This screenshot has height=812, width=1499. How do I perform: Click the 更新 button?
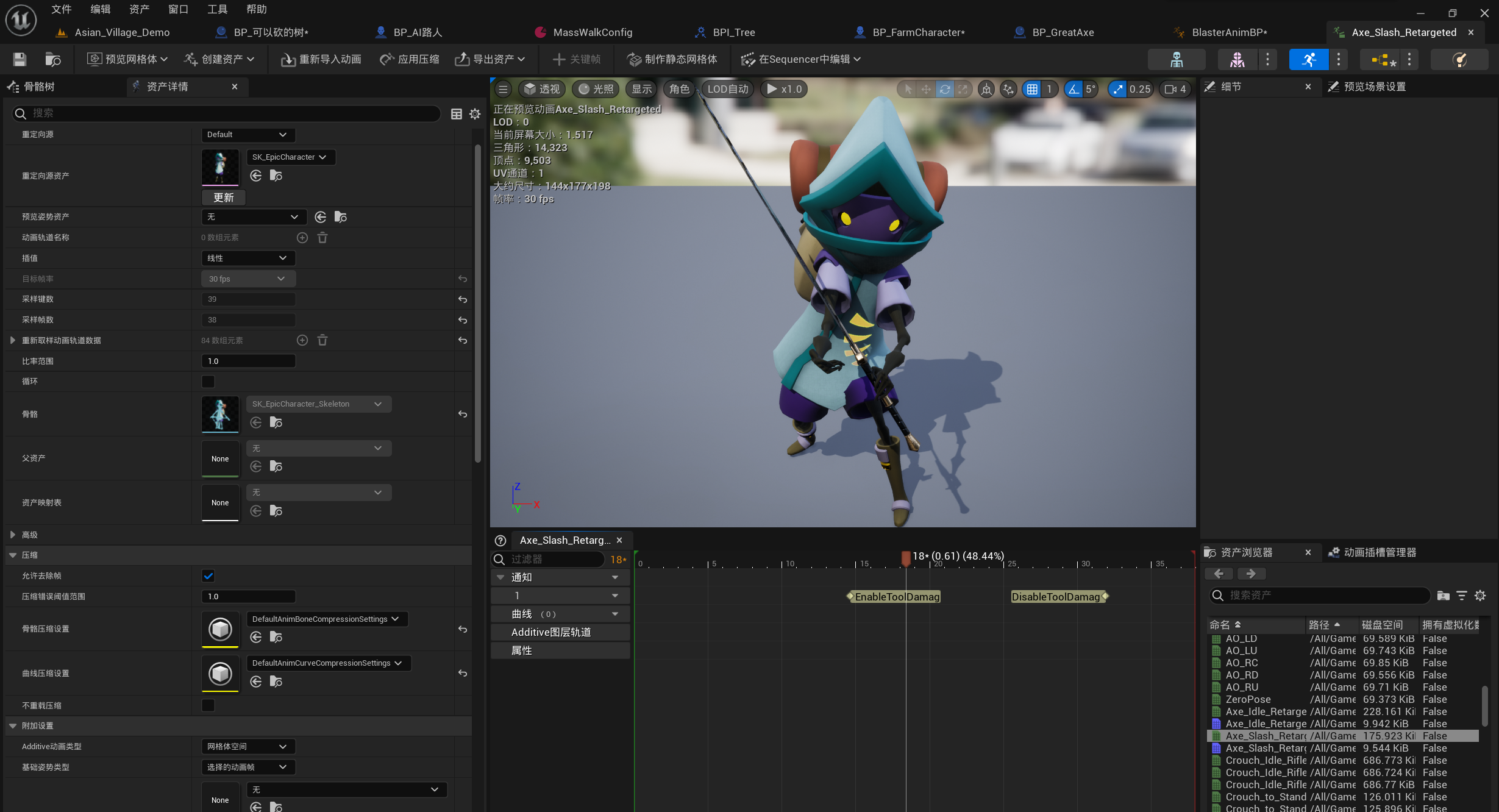pyautogui.click(x=223, y=198)
